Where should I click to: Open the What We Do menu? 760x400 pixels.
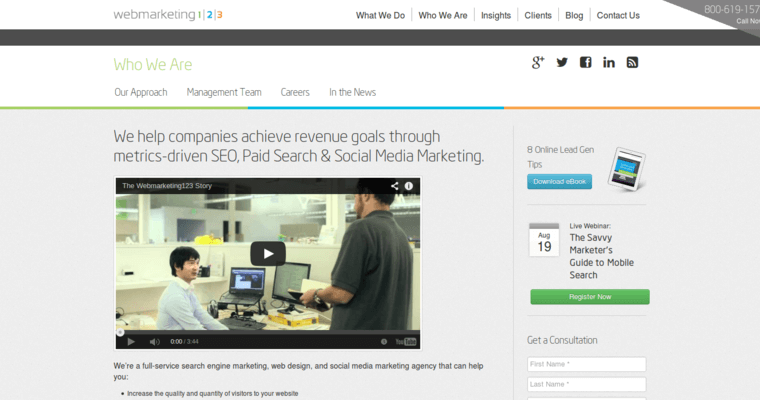[380, 15]
